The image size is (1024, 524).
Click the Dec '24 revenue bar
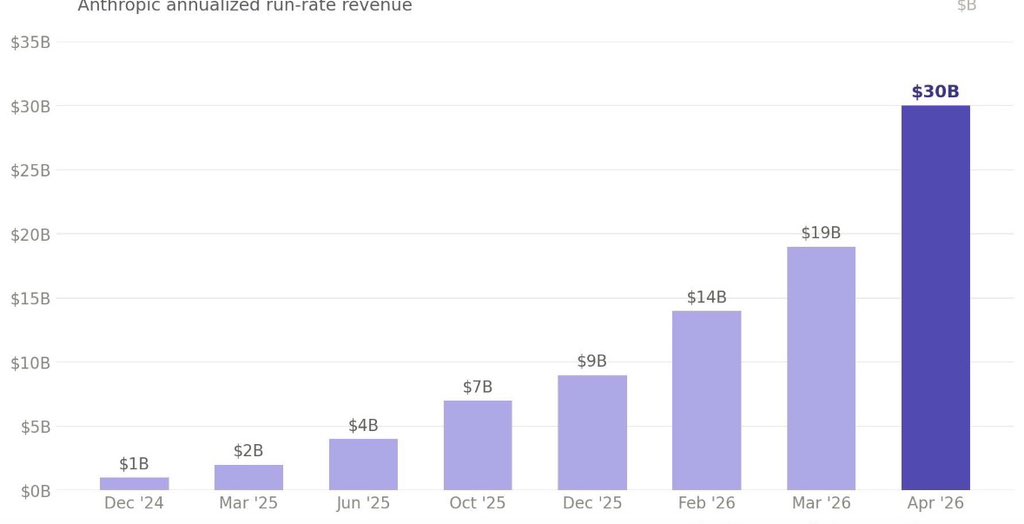(x=134, y=483)
